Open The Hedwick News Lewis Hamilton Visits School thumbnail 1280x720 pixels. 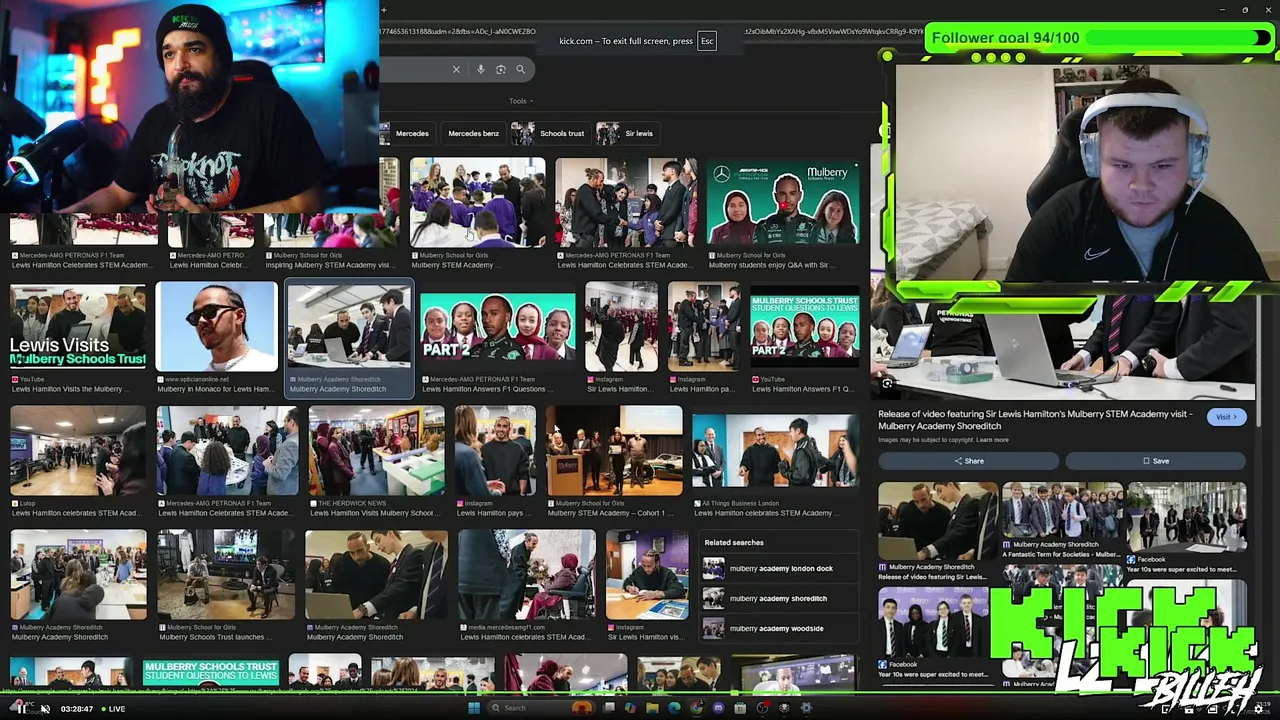pos(376,451)
